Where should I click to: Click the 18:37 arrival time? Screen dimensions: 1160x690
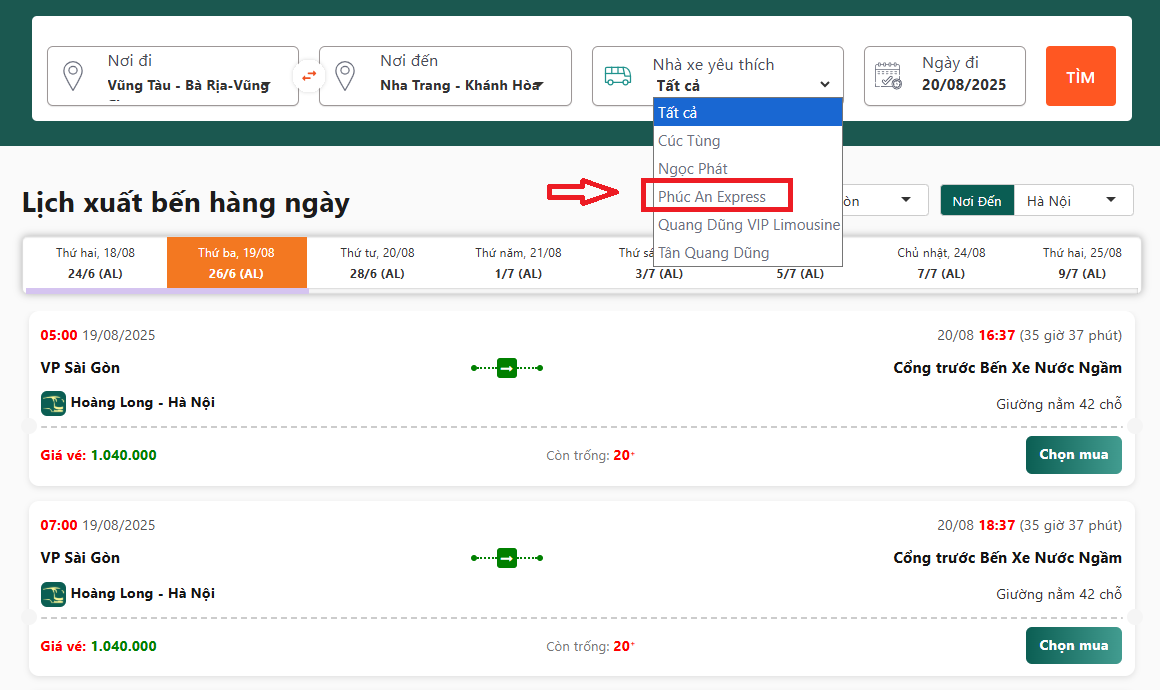(997, 525)
